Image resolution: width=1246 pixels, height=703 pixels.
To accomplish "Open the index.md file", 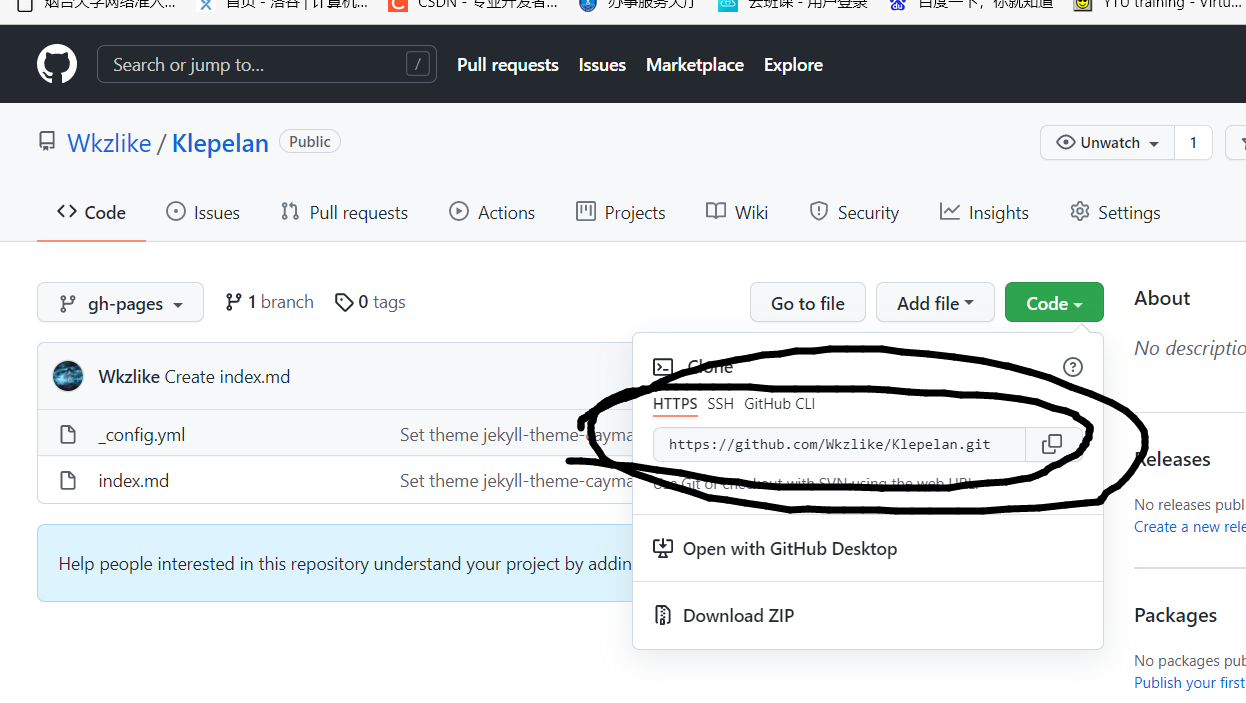I will coord(133,481).
